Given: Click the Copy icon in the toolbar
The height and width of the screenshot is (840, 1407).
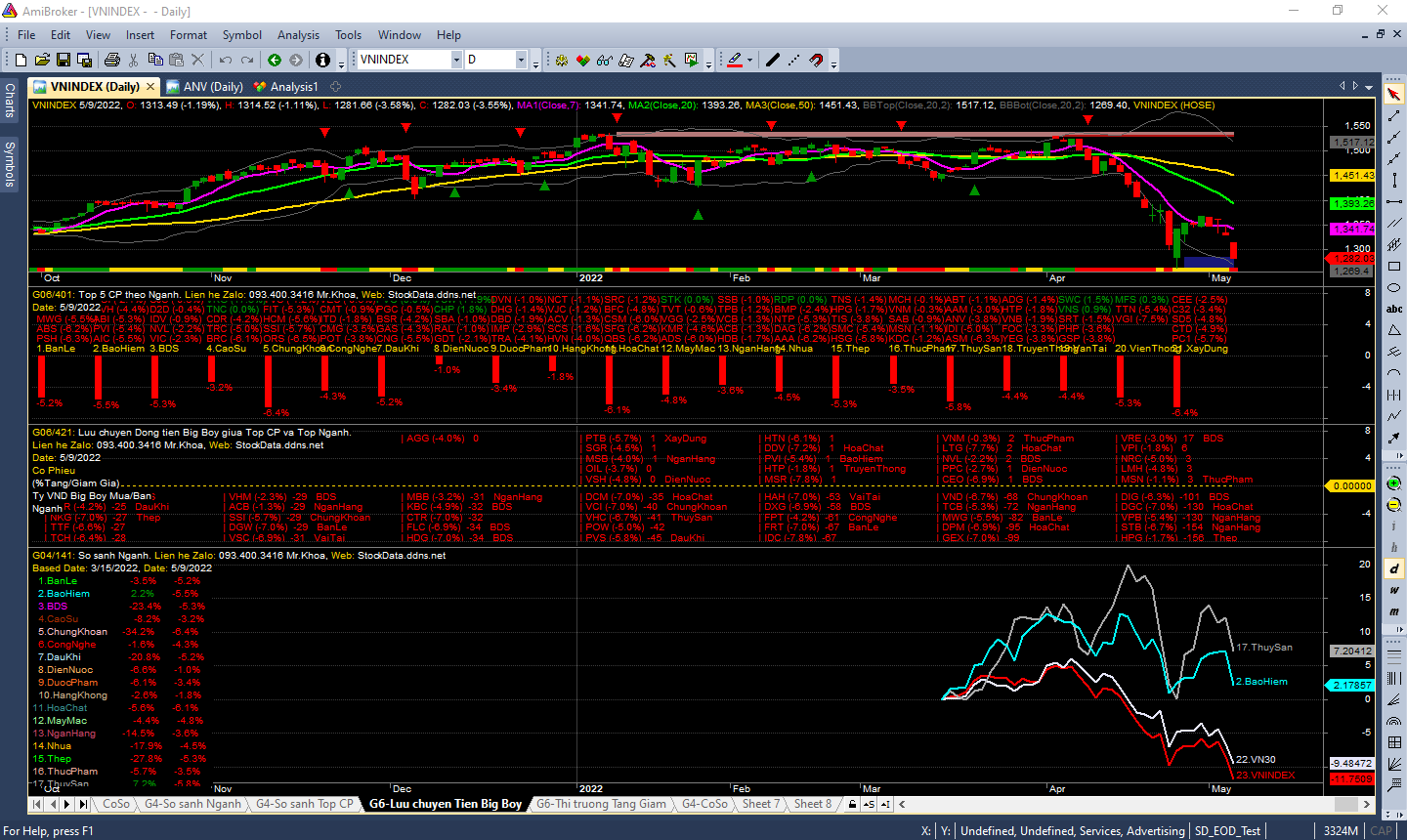Looking at the screenshot, I should coord(156,60).
